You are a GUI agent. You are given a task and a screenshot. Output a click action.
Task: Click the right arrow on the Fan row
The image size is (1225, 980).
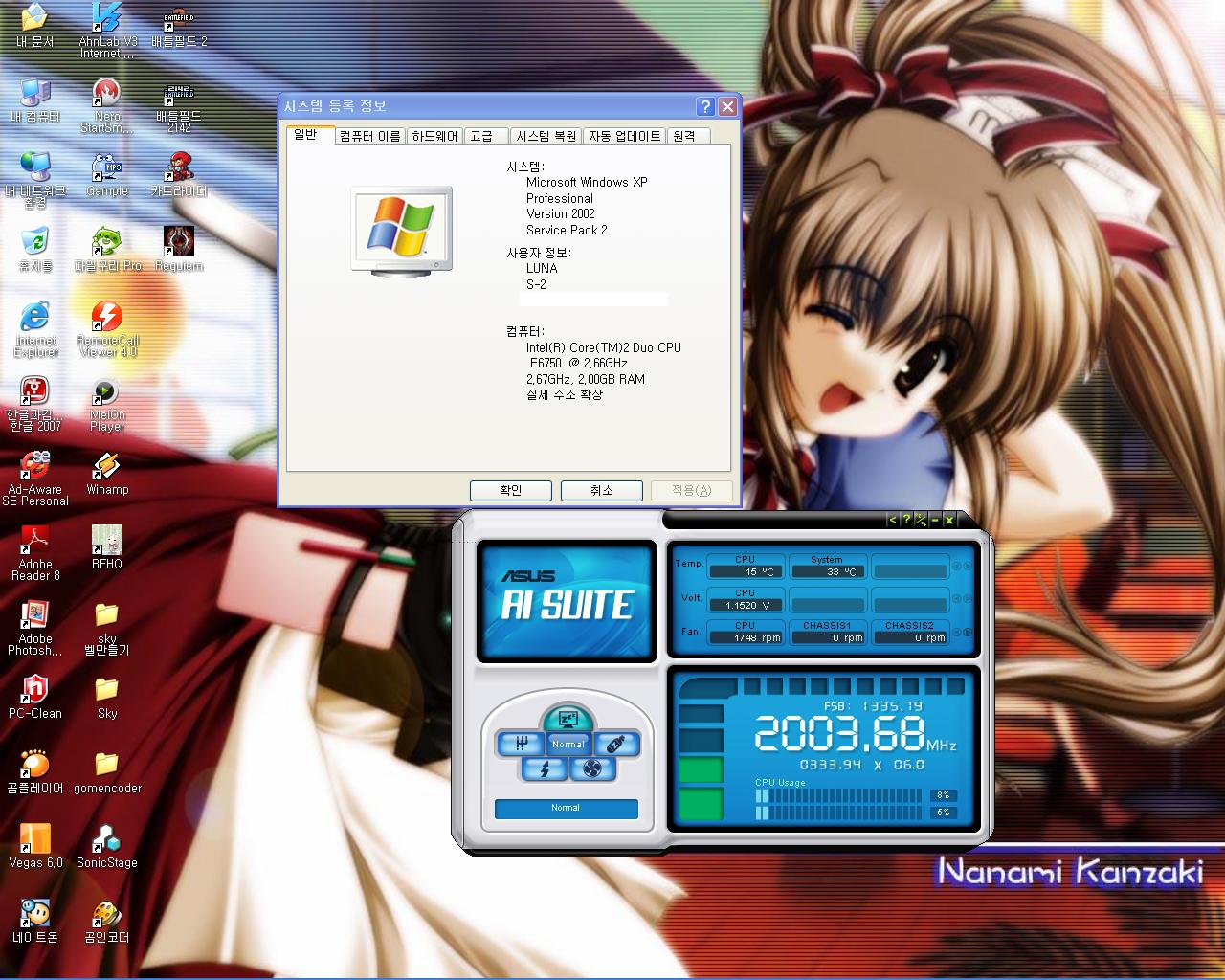coord(968,633)
